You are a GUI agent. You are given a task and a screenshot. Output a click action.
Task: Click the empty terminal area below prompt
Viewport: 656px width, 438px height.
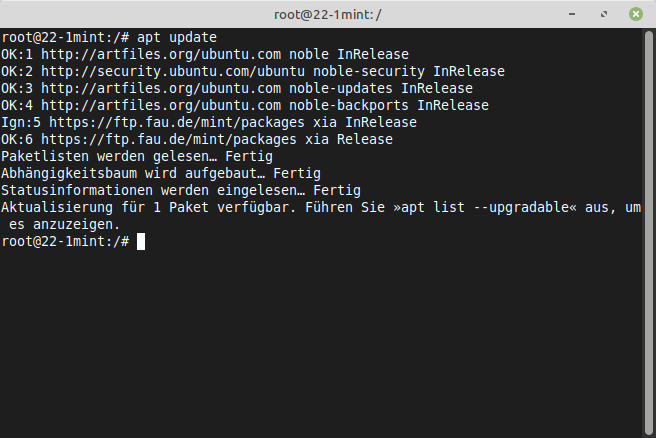tap(321, 343)
